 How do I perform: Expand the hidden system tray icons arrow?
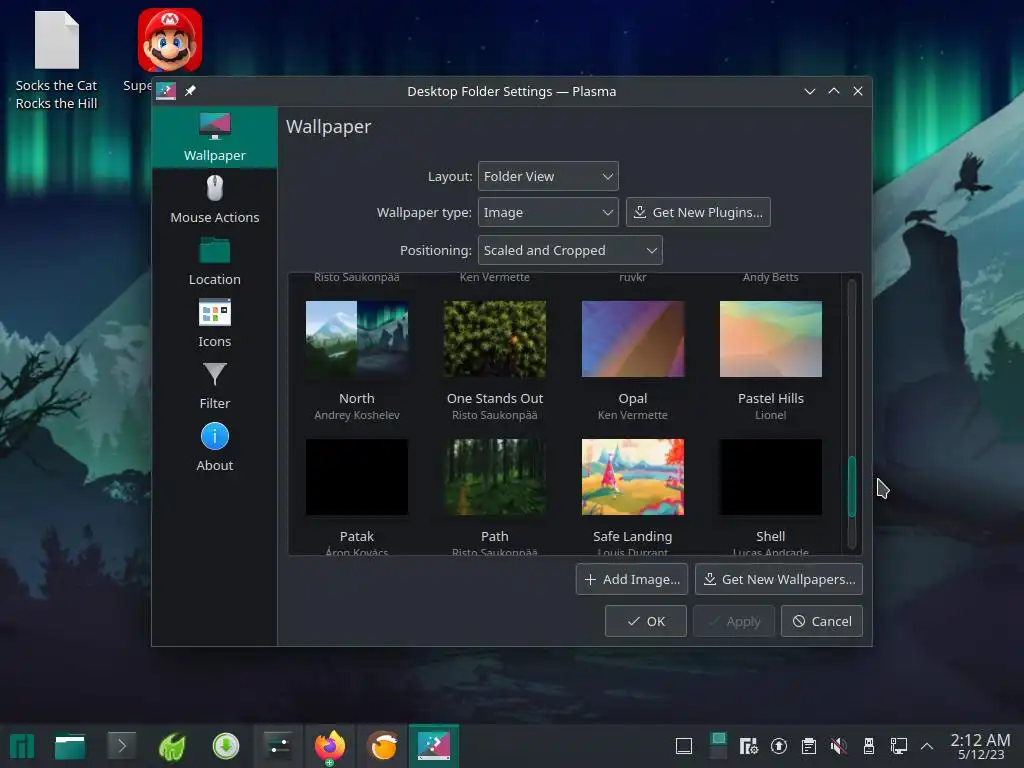tap(927, 746)
